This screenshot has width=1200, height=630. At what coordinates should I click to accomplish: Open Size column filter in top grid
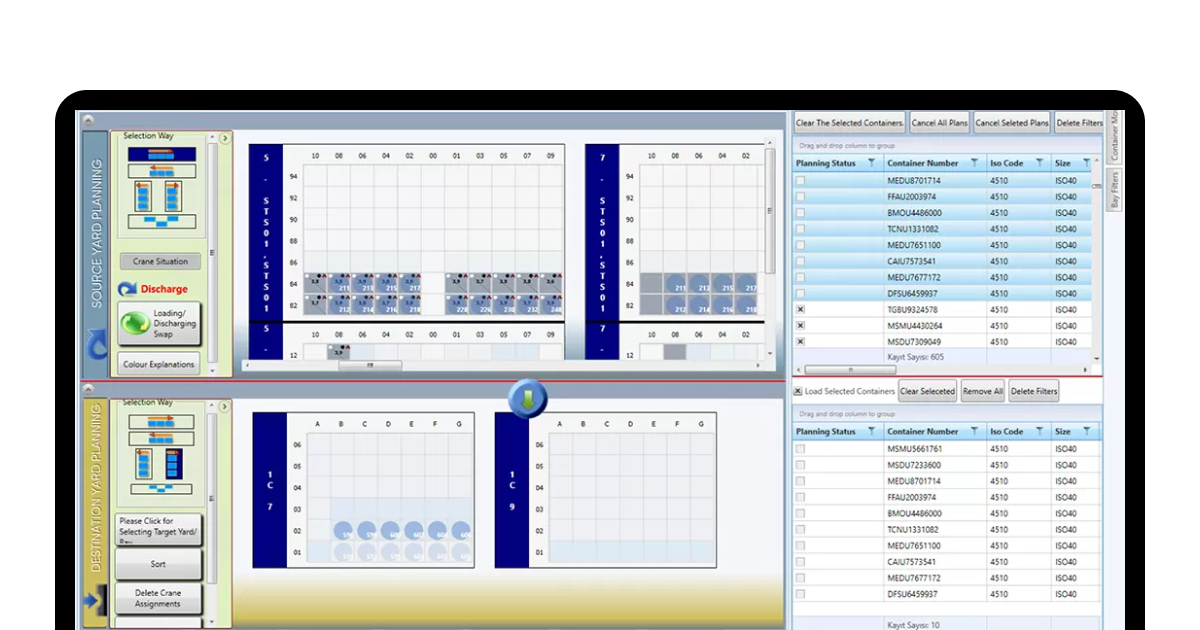(1087, 163)
